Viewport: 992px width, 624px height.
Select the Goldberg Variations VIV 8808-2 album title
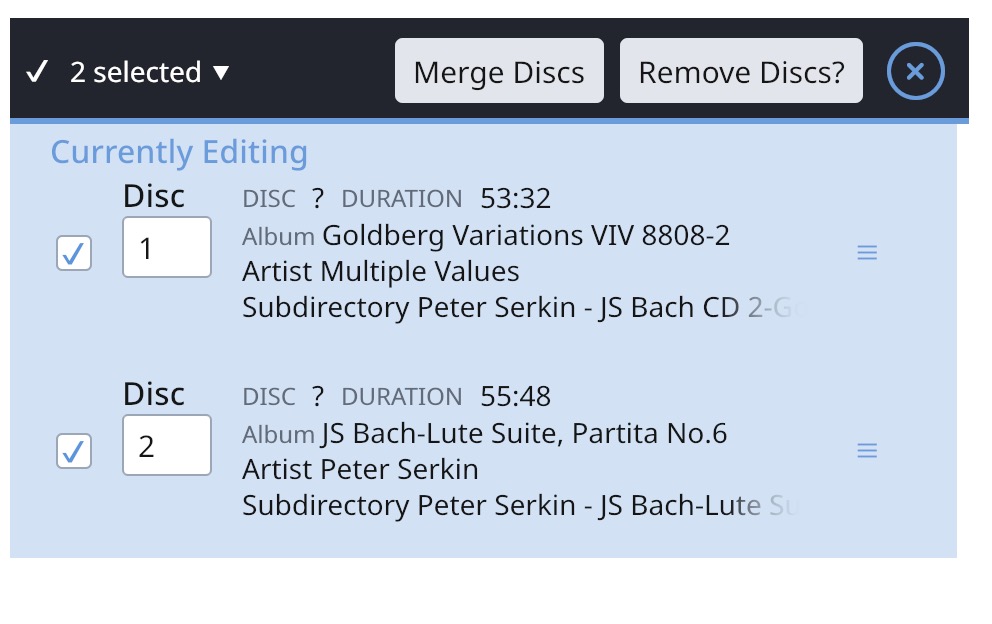(526, 235)
